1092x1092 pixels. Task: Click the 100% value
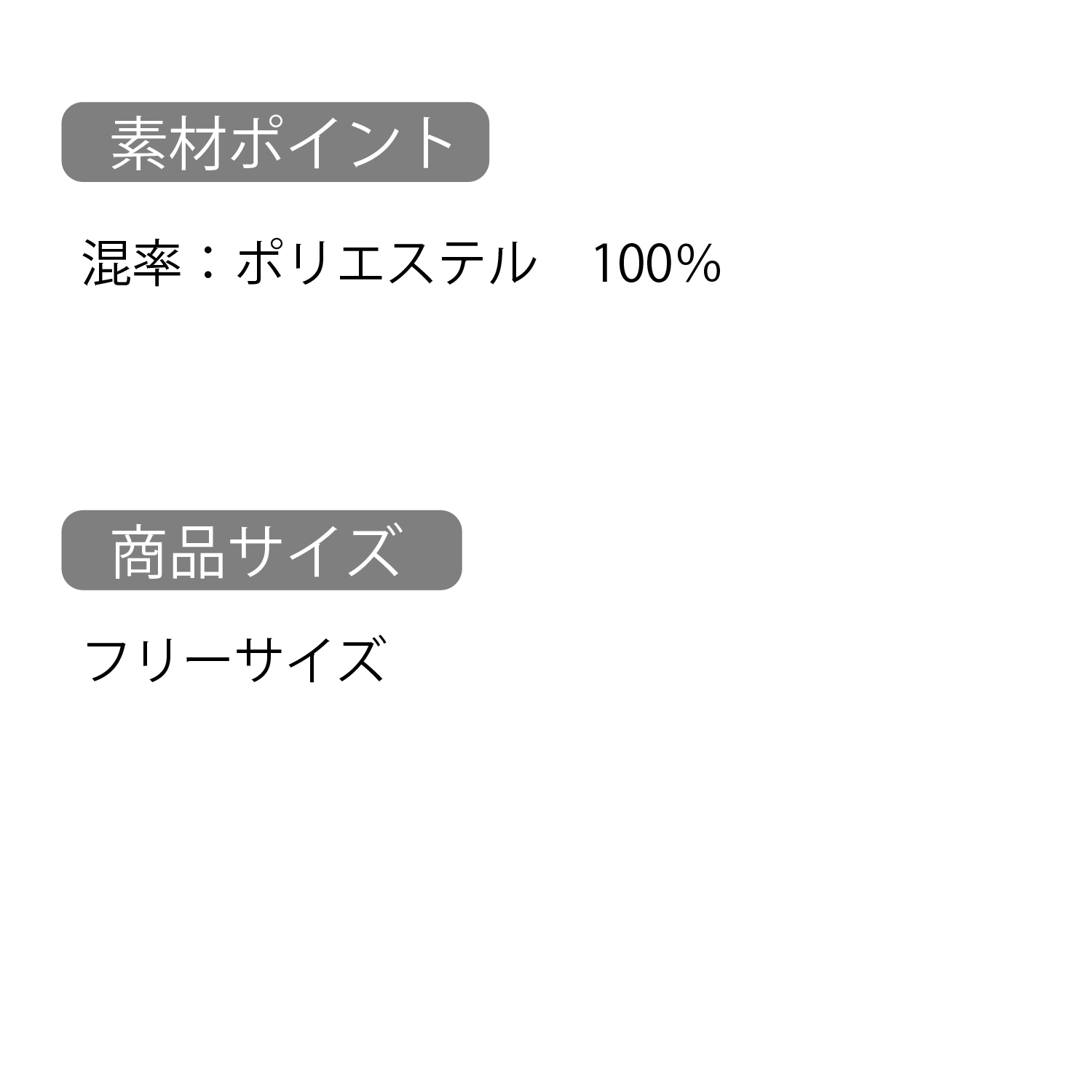(x=656, y=264)
